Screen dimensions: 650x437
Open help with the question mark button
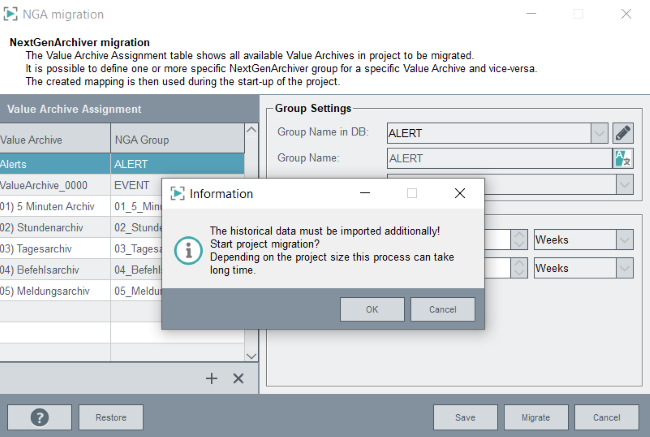click(x=39, y=417)
